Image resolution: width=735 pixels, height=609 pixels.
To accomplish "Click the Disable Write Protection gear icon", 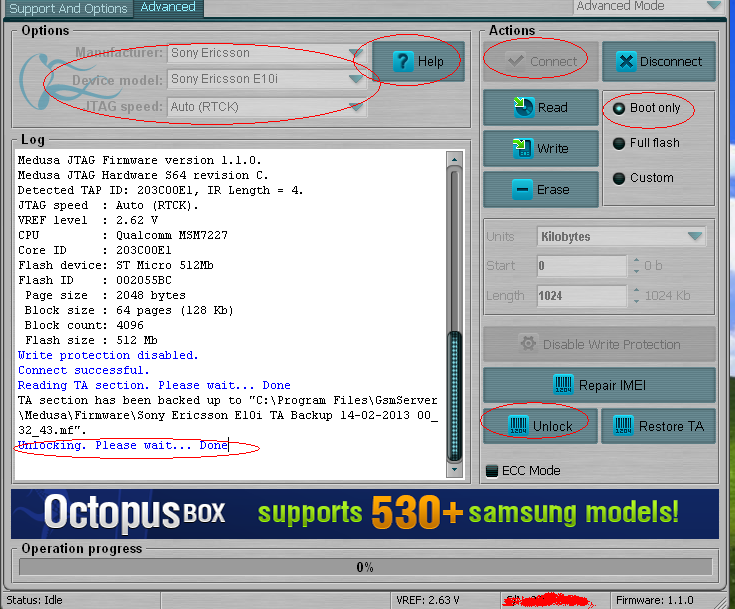I will (528, 344).
